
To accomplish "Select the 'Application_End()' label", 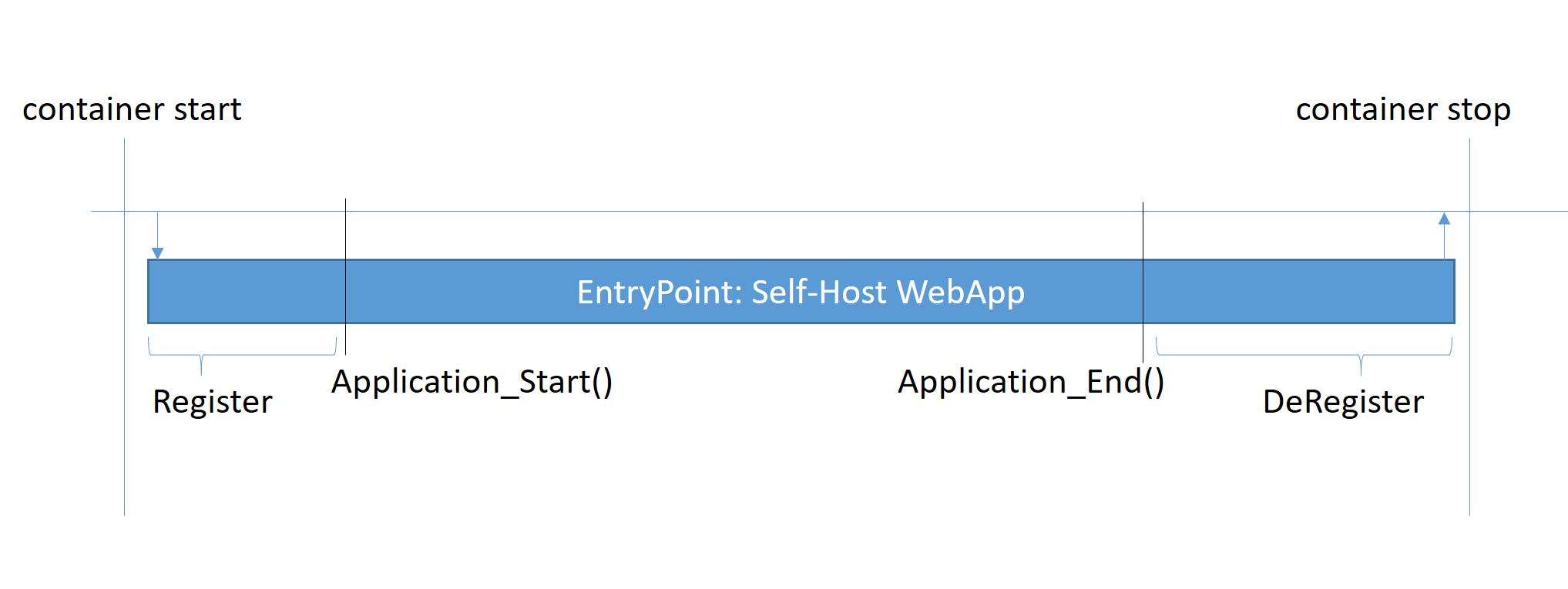I will tap(1030, 382).
